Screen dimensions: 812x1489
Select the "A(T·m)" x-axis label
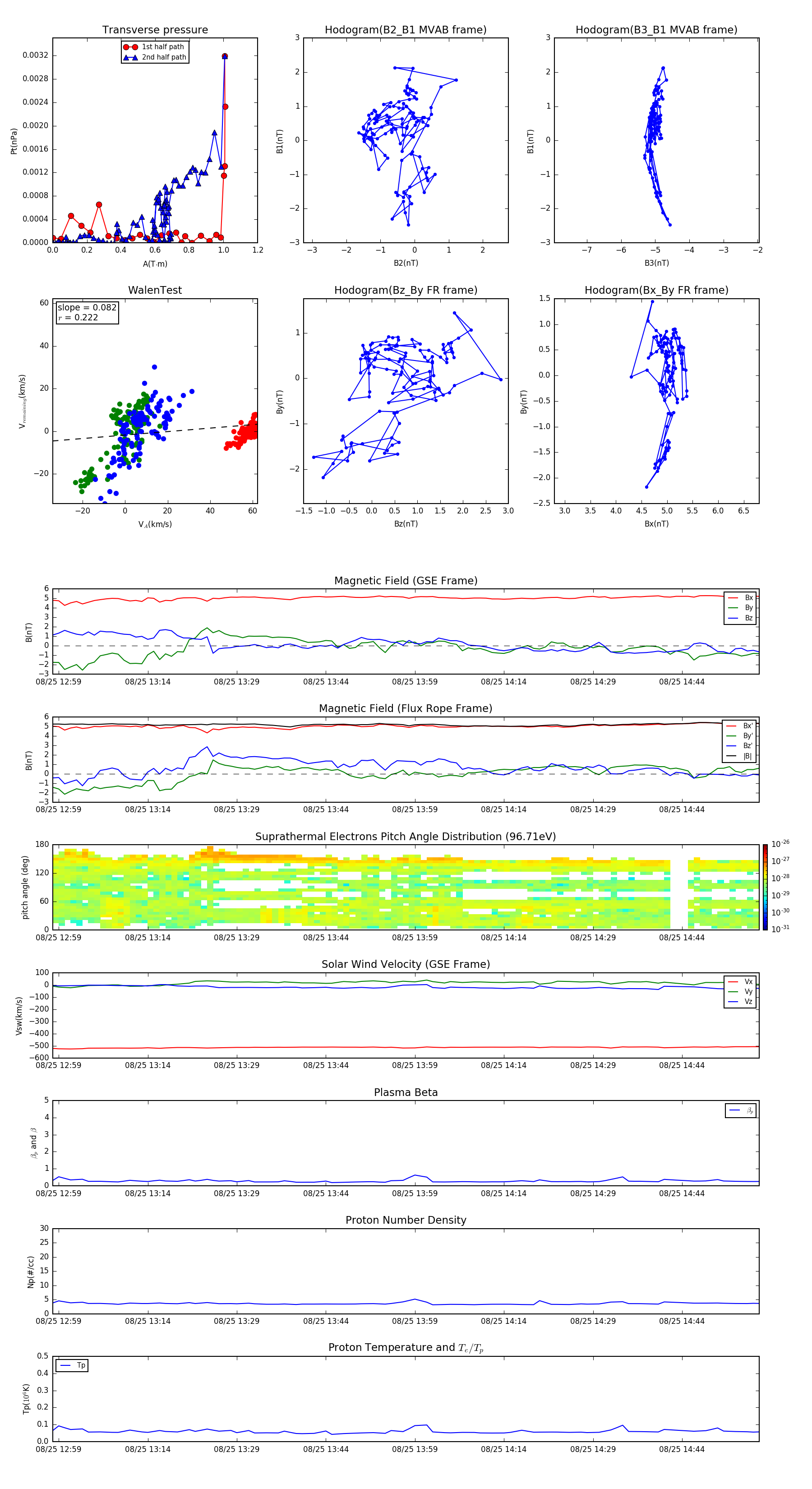(155, 264)
